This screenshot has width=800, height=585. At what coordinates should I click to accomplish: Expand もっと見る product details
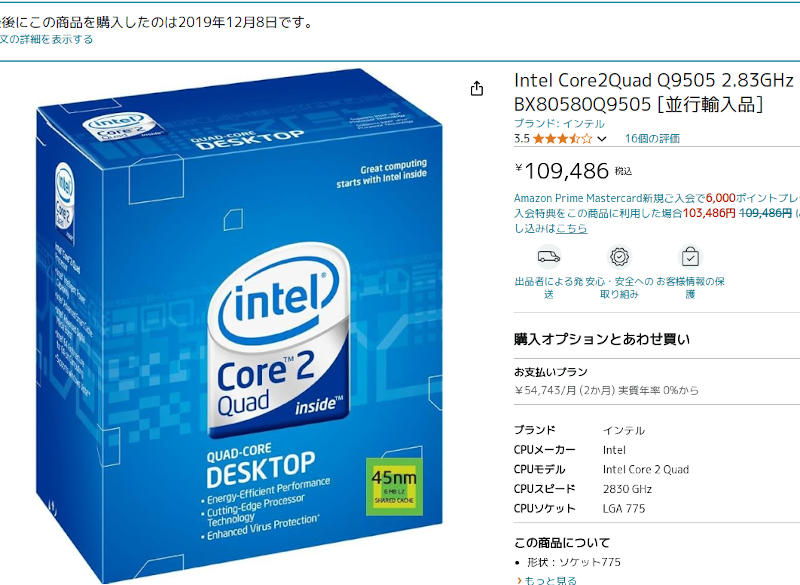click(x=546, y=580)
